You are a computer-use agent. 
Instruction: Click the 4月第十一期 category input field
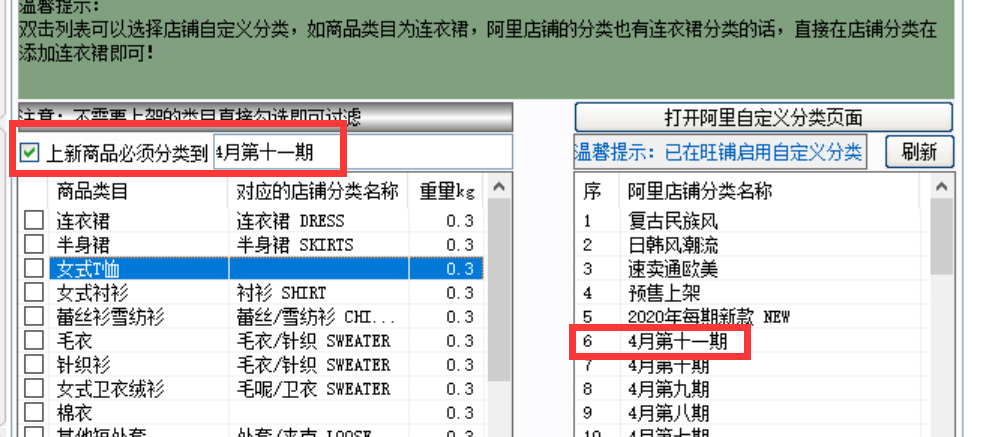click(x=362, y=152)
